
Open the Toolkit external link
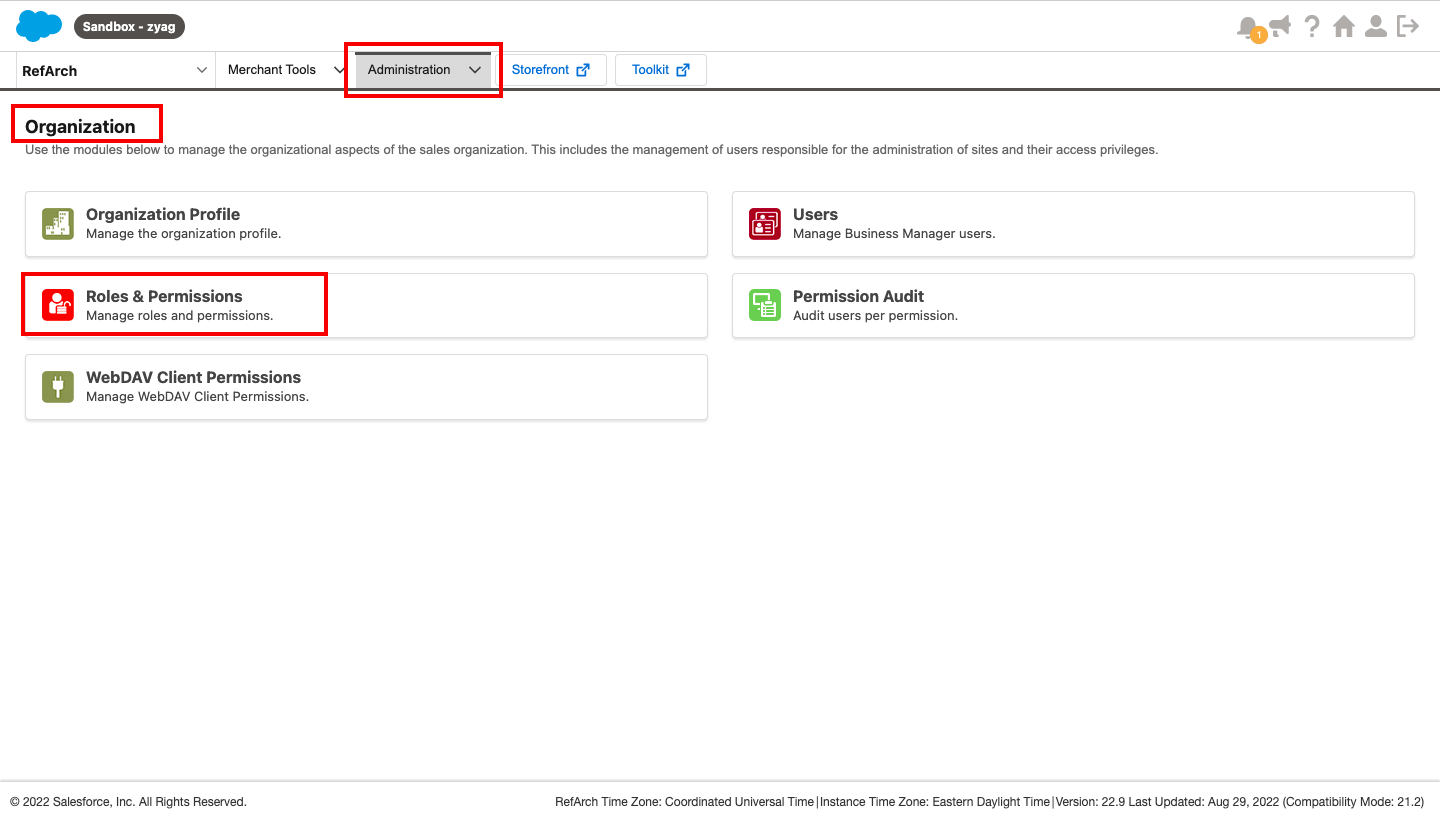click(x=660, y=70)
